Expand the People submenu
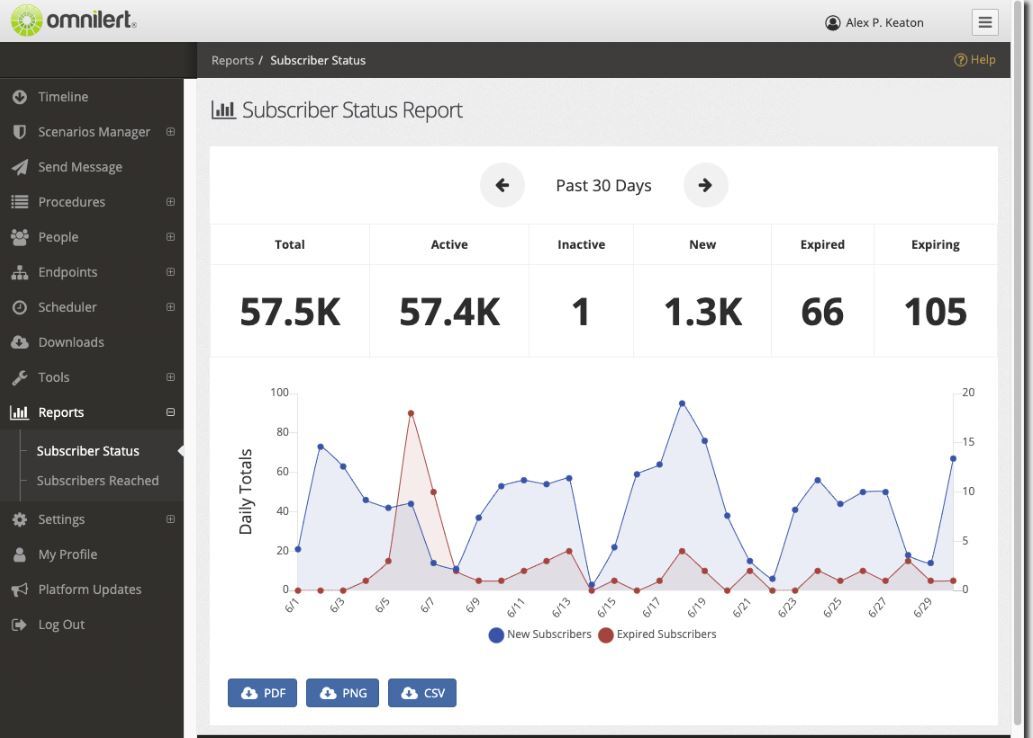The height and width of the screenshot is (738, 1033). tap(170, 237)
